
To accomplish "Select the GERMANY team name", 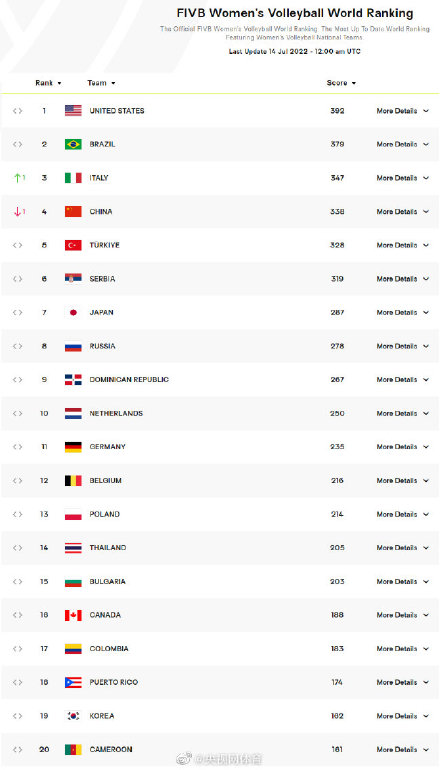I will click(x=108, y=447).
